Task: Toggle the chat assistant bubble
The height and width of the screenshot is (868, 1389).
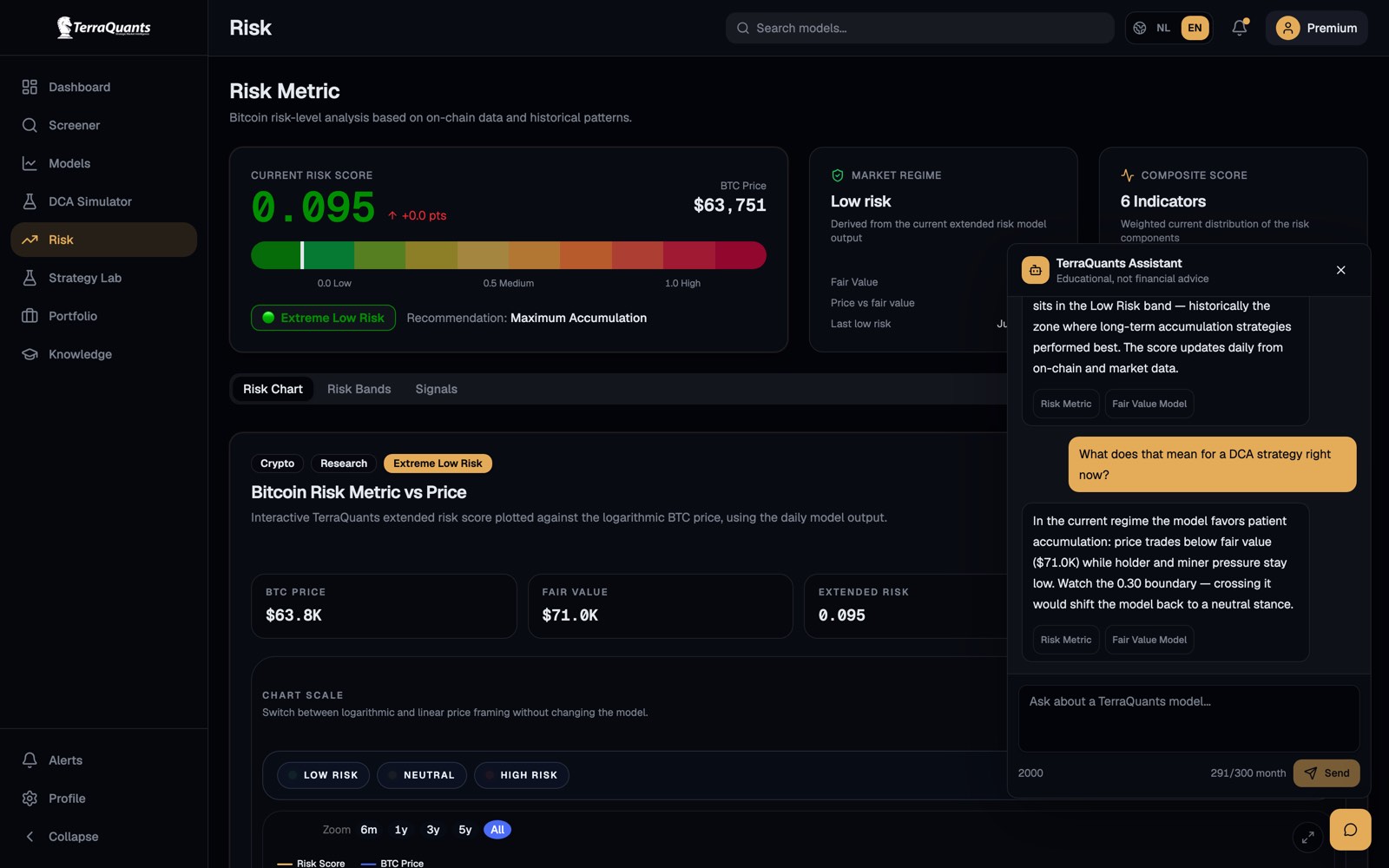Action: (x=1350, y=830)
